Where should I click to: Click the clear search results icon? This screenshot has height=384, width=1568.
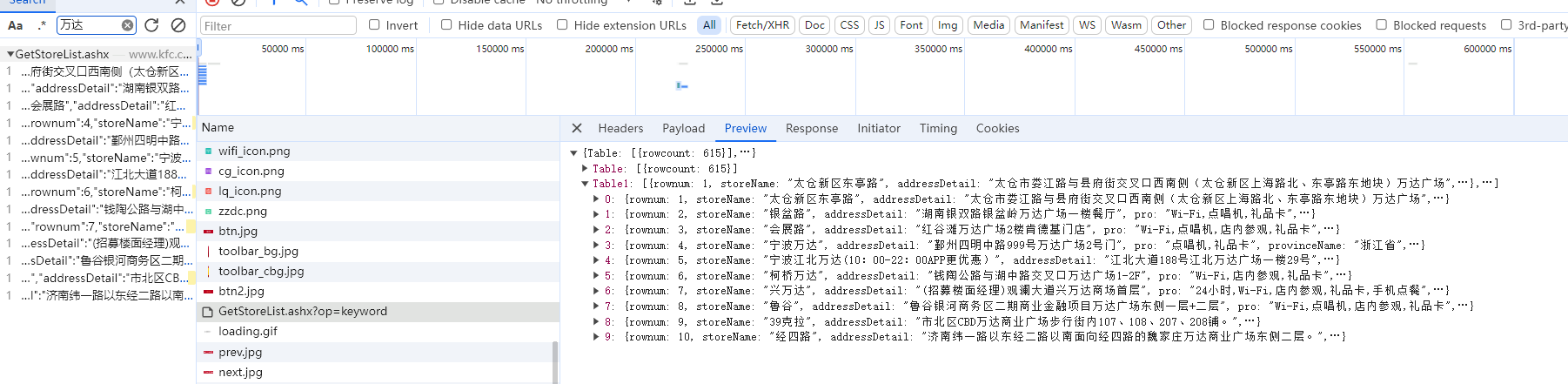(x=178, y=25)
